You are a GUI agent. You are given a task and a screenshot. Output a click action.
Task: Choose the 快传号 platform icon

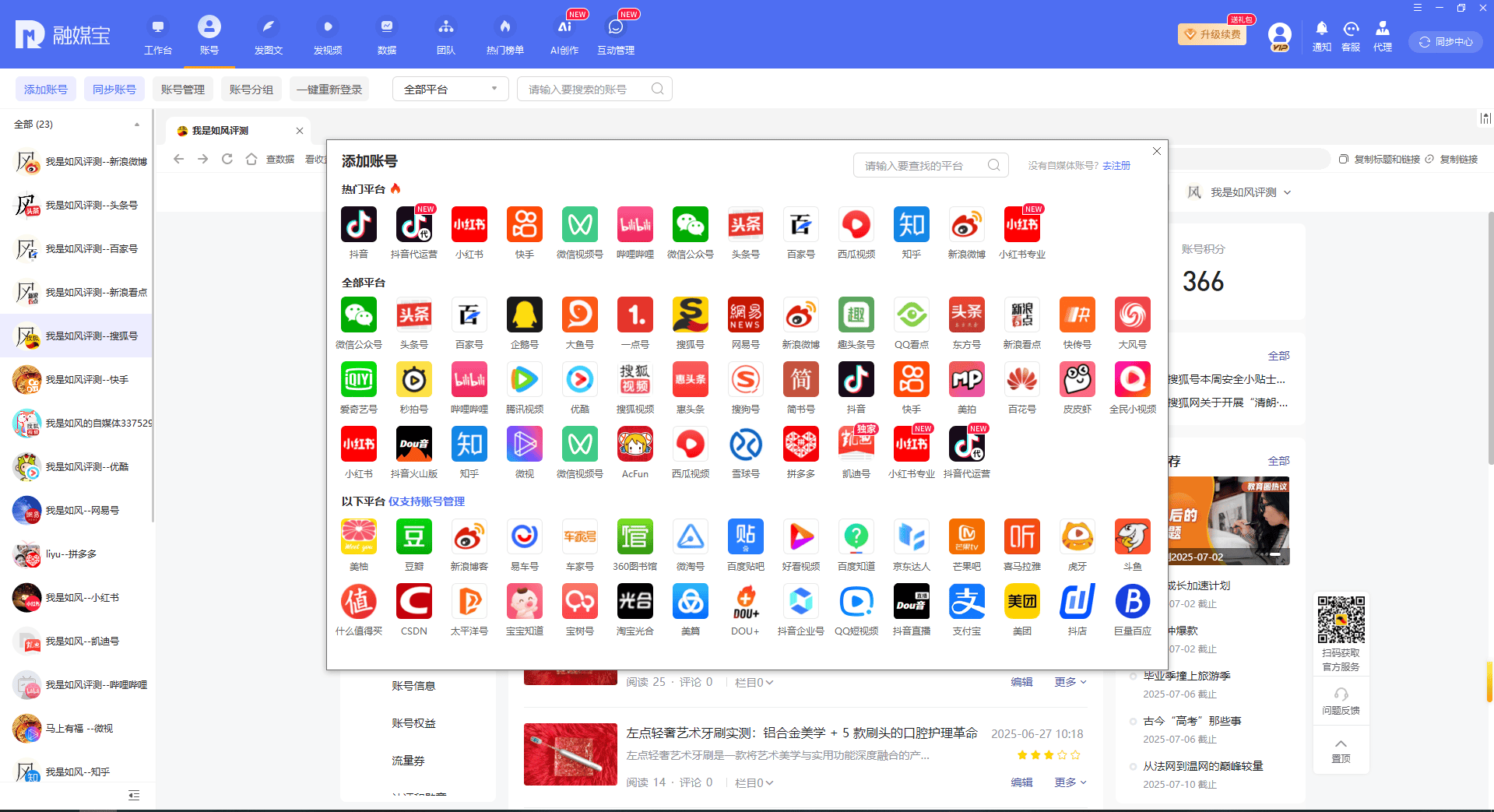1077,315
